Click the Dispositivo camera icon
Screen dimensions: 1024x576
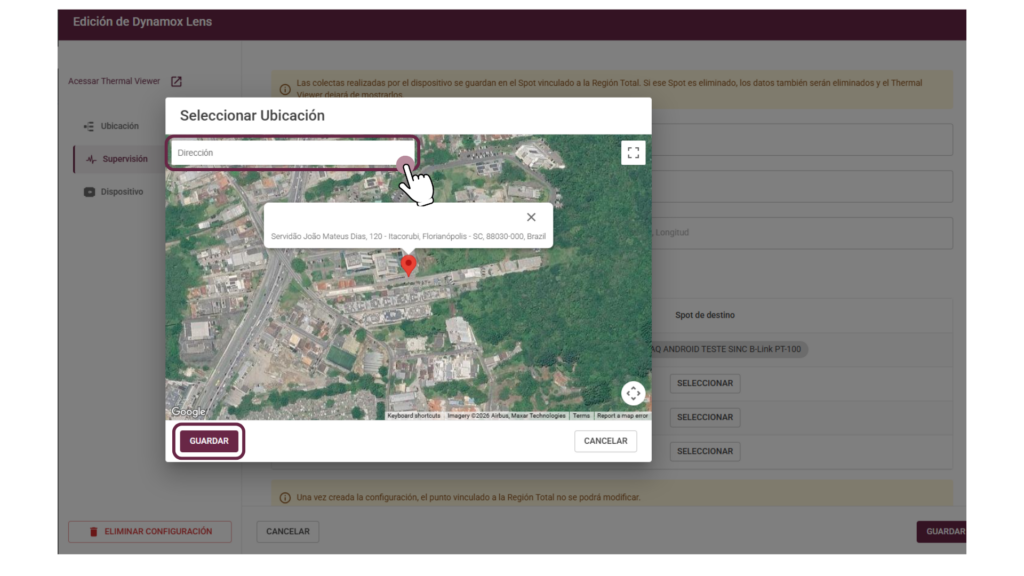89,192
